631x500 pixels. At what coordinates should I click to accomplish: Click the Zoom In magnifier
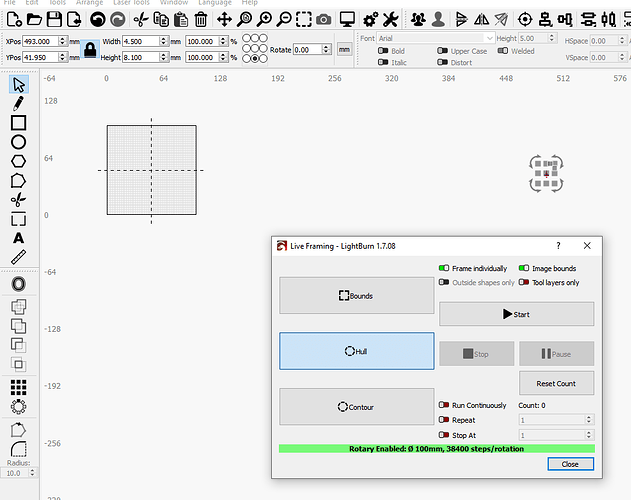pyautogui.click(x=264, y=19)
